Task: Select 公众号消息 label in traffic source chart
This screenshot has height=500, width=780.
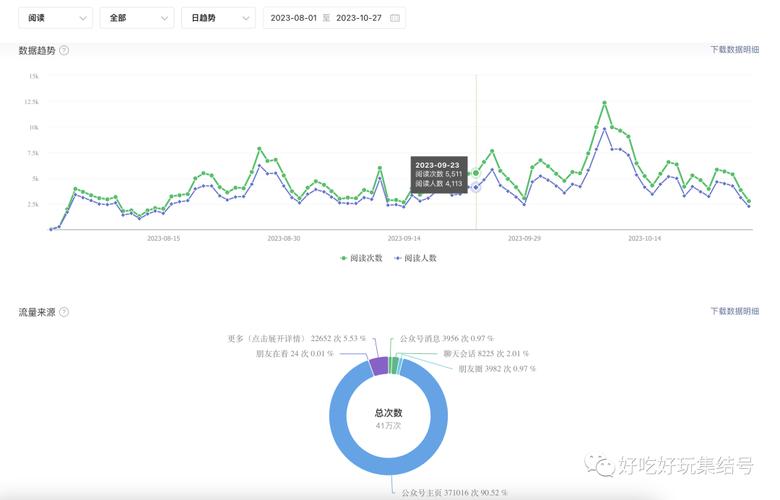Action: [x=446, y=338]
